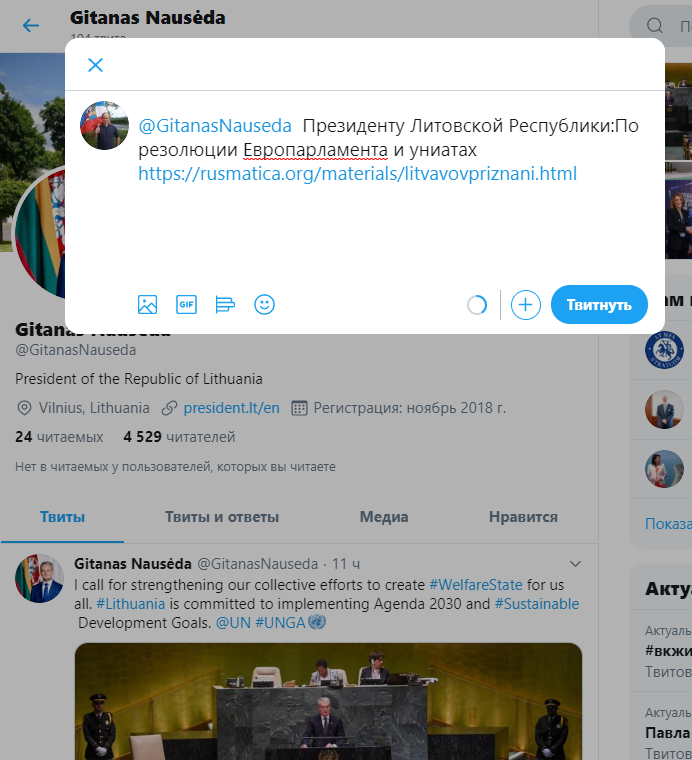Screen dimensions: 692x760
Task: Click the Показать link in the sidebar
Action: coord(668,524)
